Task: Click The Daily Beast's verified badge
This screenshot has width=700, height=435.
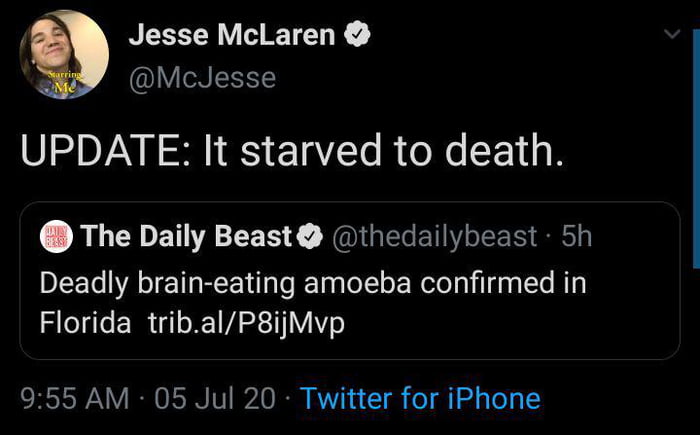Action: (311, 236)
